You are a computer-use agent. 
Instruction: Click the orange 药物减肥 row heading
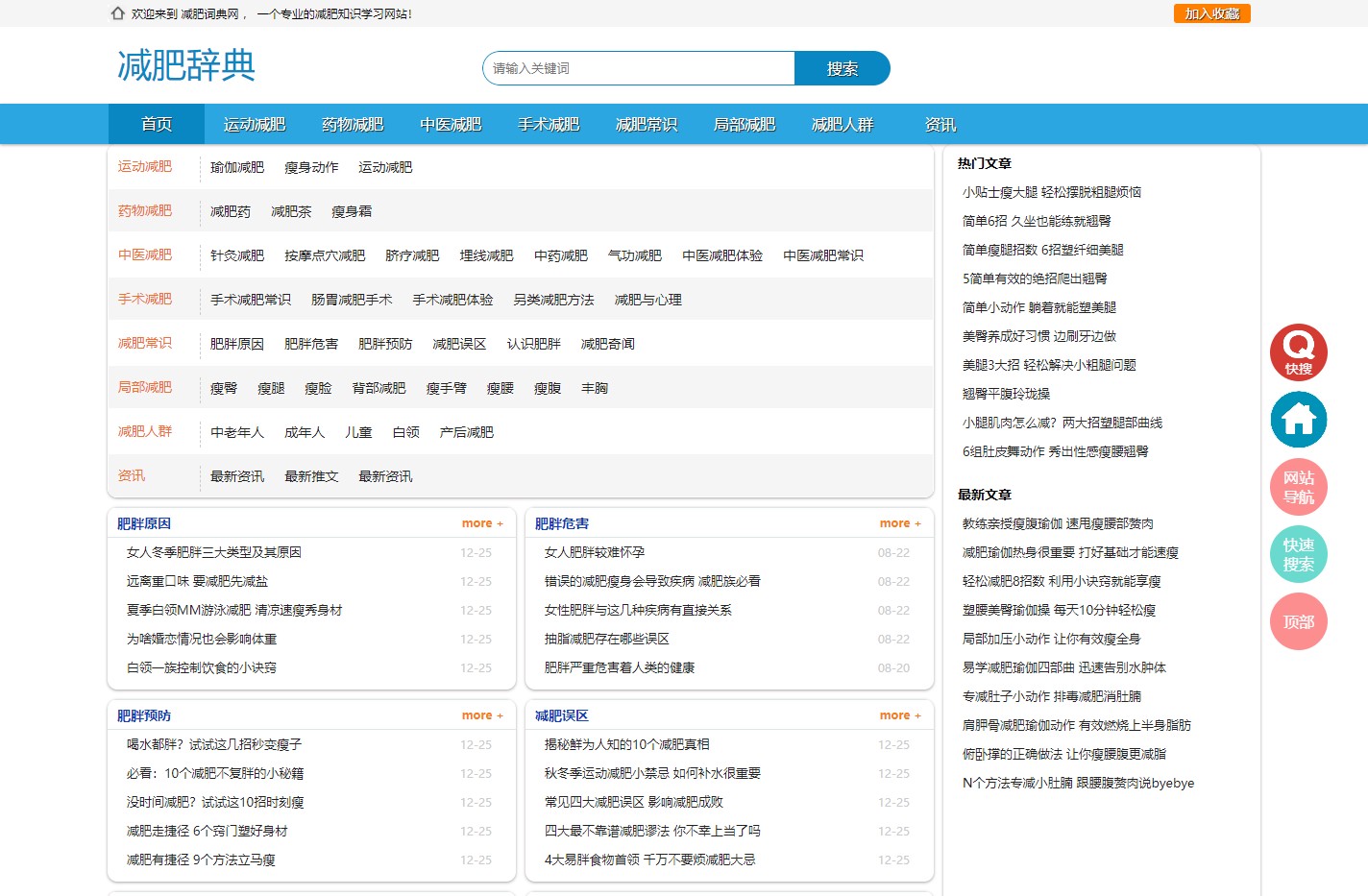(145, 210)
